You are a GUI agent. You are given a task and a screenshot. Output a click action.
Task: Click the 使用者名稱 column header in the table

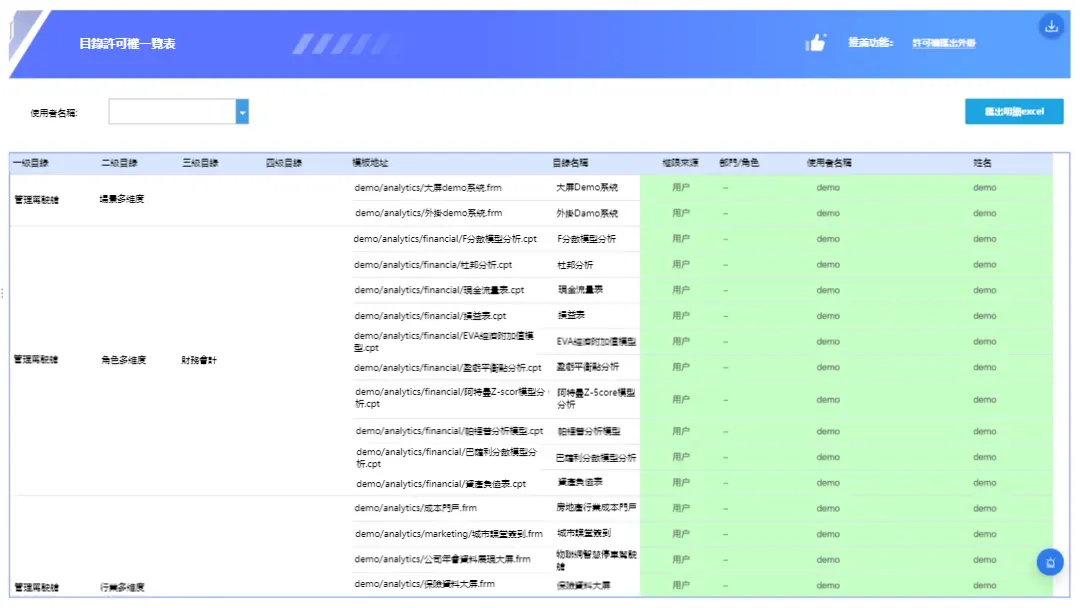coord(829,163)
